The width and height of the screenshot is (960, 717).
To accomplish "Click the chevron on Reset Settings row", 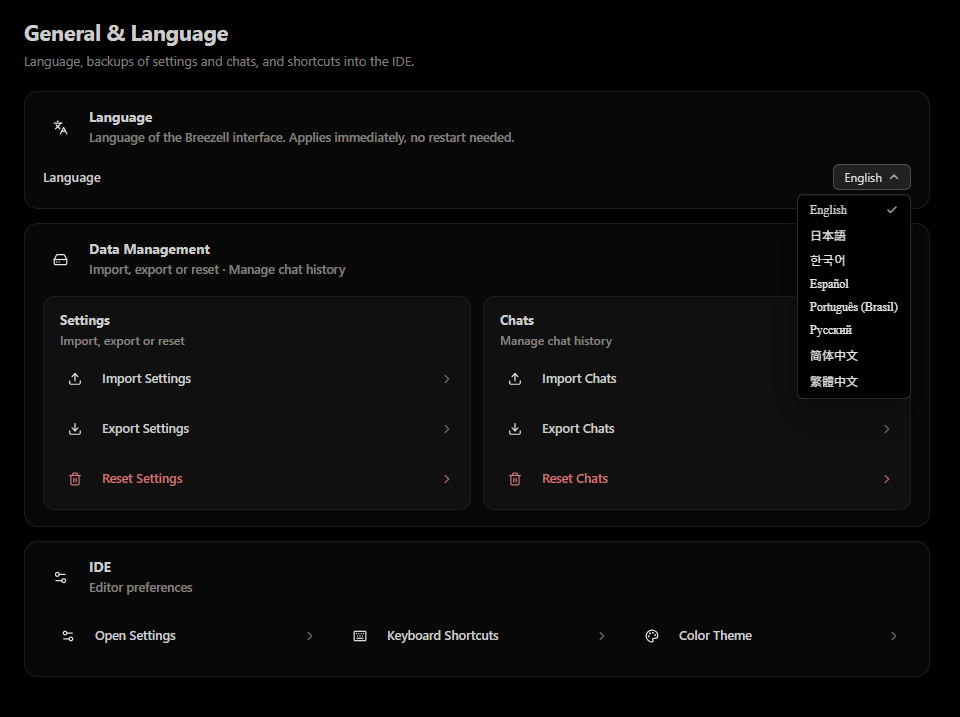I will pos(447,479).
